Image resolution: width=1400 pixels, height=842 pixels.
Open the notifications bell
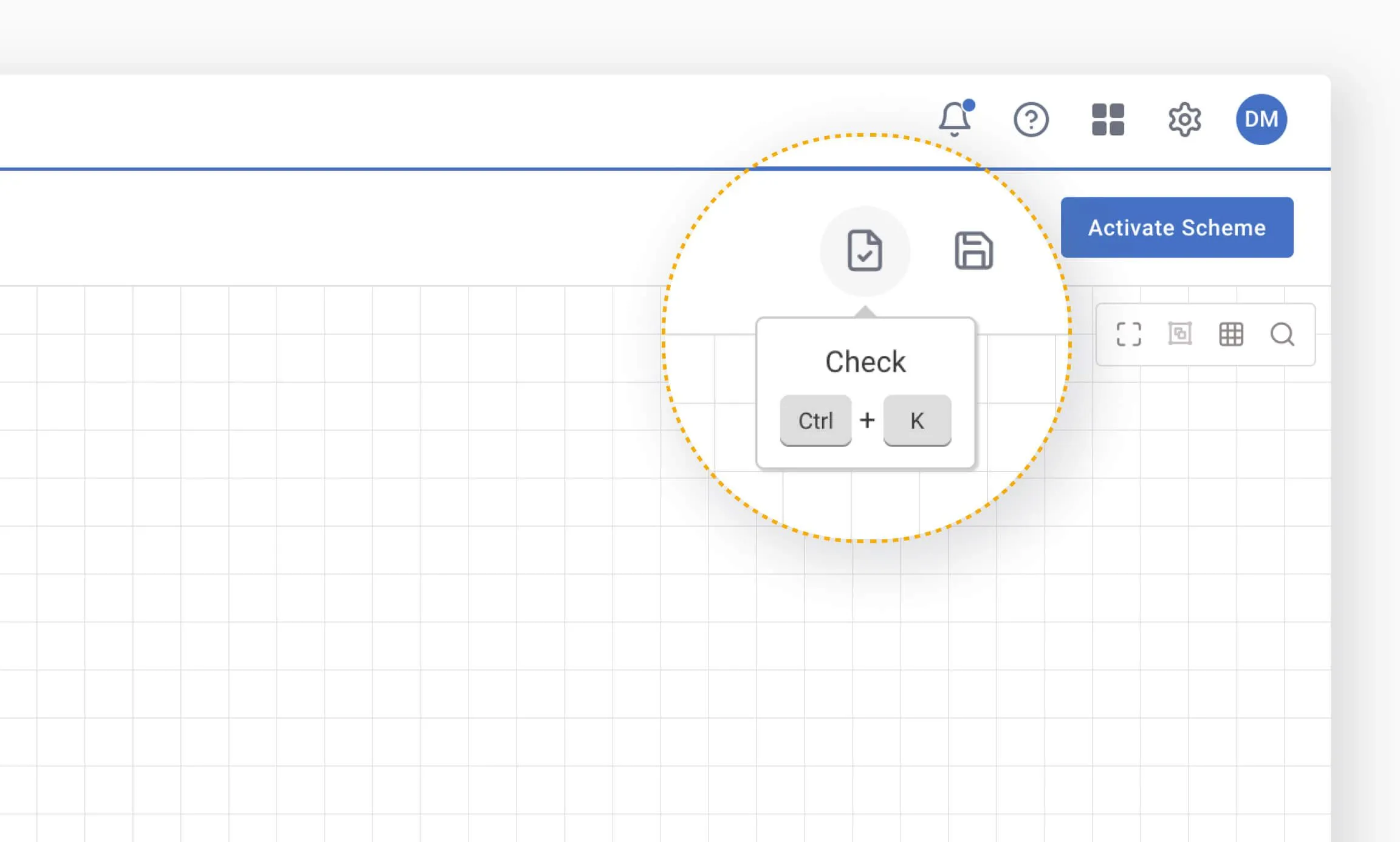click(x=954, y=119)
